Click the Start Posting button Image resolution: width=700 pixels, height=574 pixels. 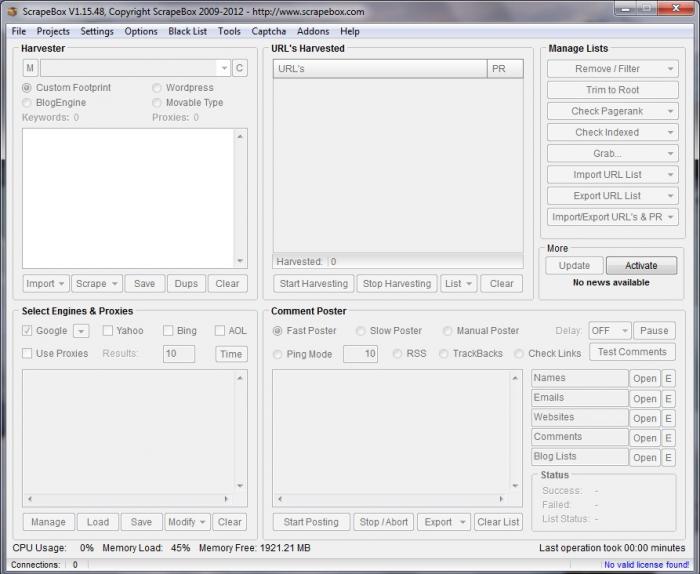(x=311, y=522)
